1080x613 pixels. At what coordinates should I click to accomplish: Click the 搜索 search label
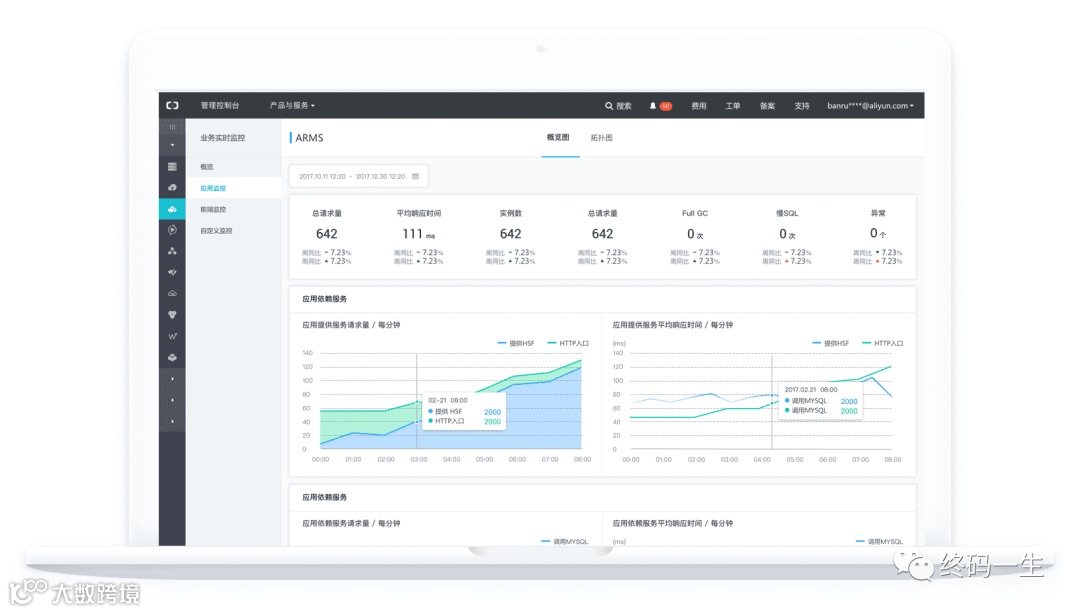624,106
